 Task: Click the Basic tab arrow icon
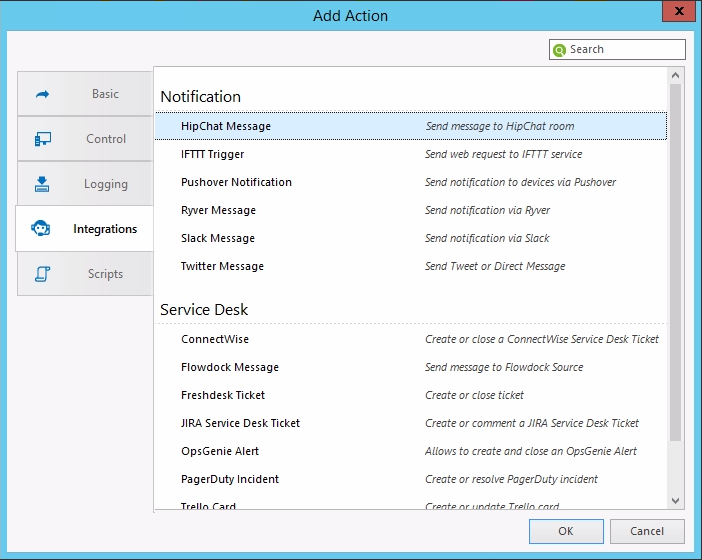42,94
